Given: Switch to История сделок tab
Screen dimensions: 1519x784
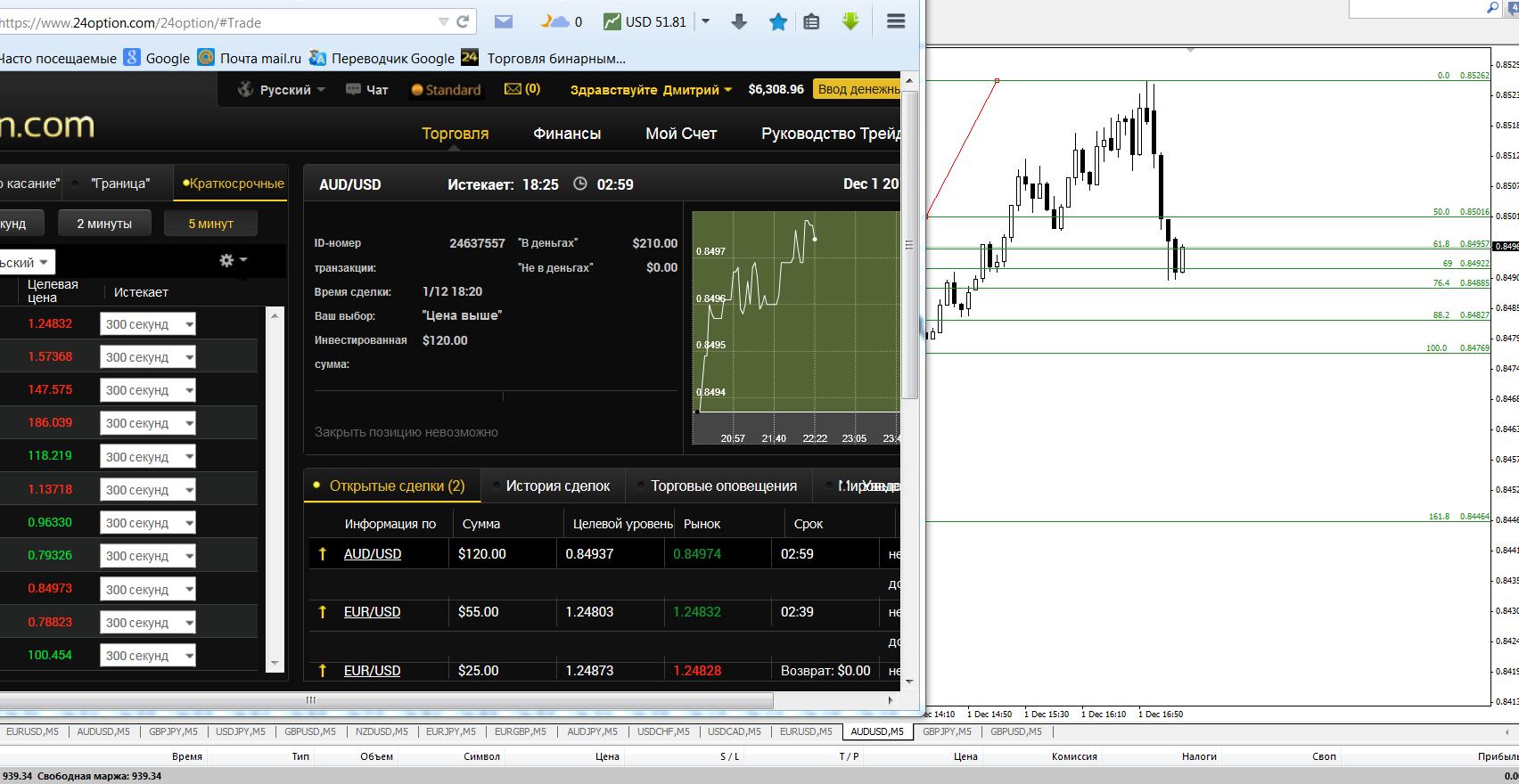Looking at the screenshot, I should click(558, 486).
